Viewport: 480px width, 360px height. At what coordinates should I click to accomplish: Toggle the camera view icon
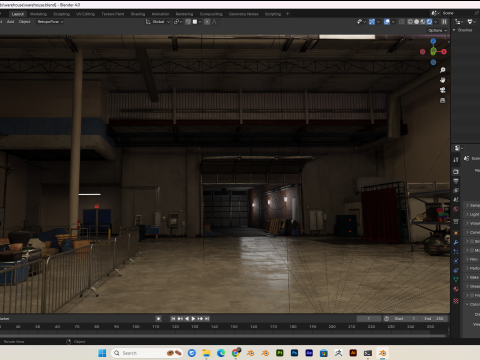443,90
